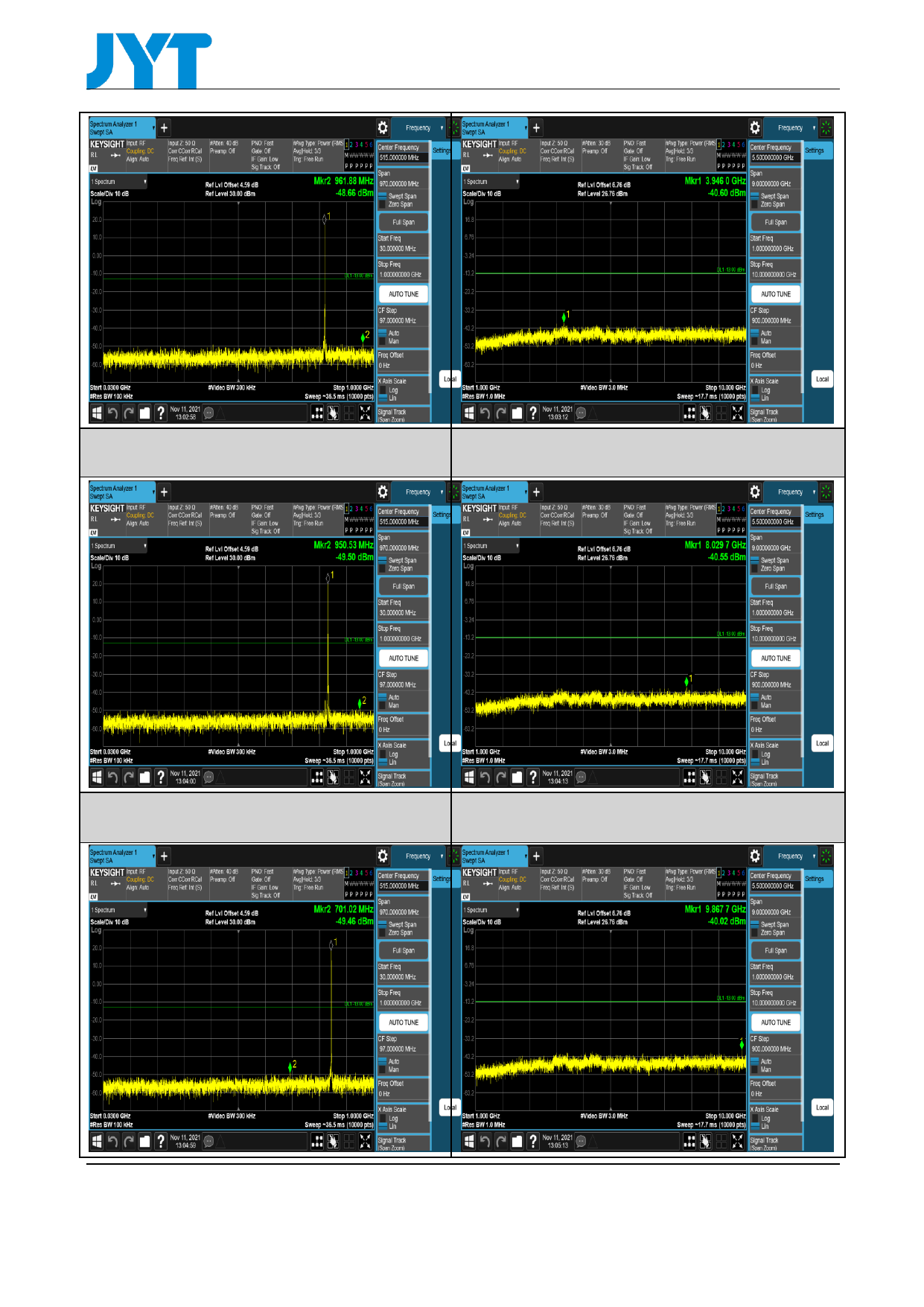Click Center Frequency field in 13:02:58 capture
This screenshot has width=924, height=1307.
tap(403, 153)
